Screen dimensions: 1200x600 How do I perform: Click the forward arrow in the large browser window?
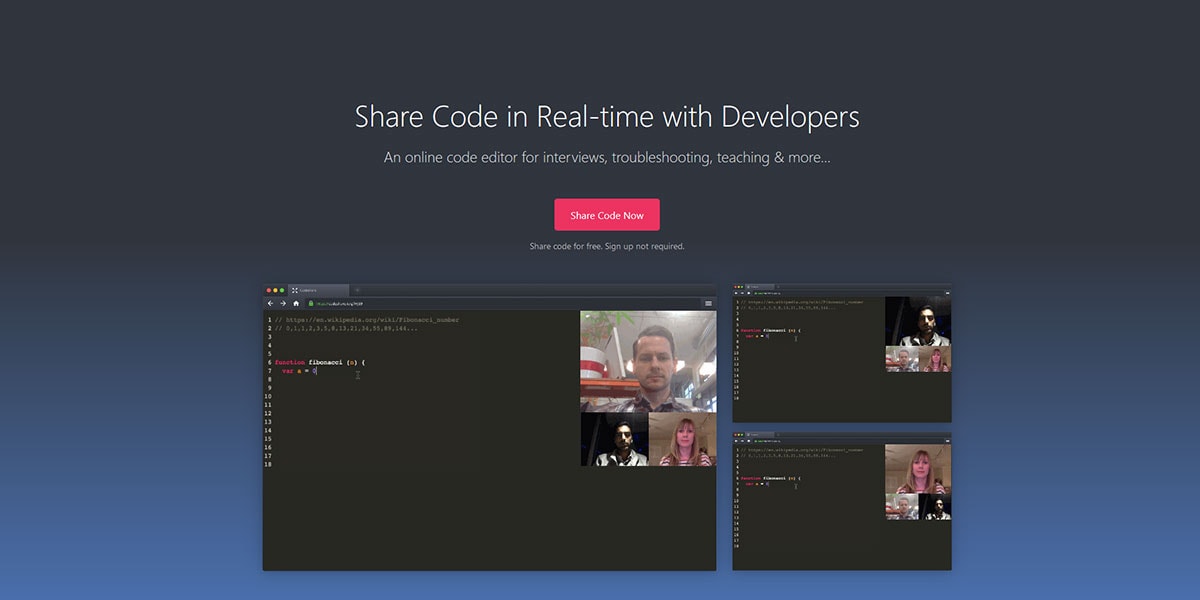coord(283,303)
